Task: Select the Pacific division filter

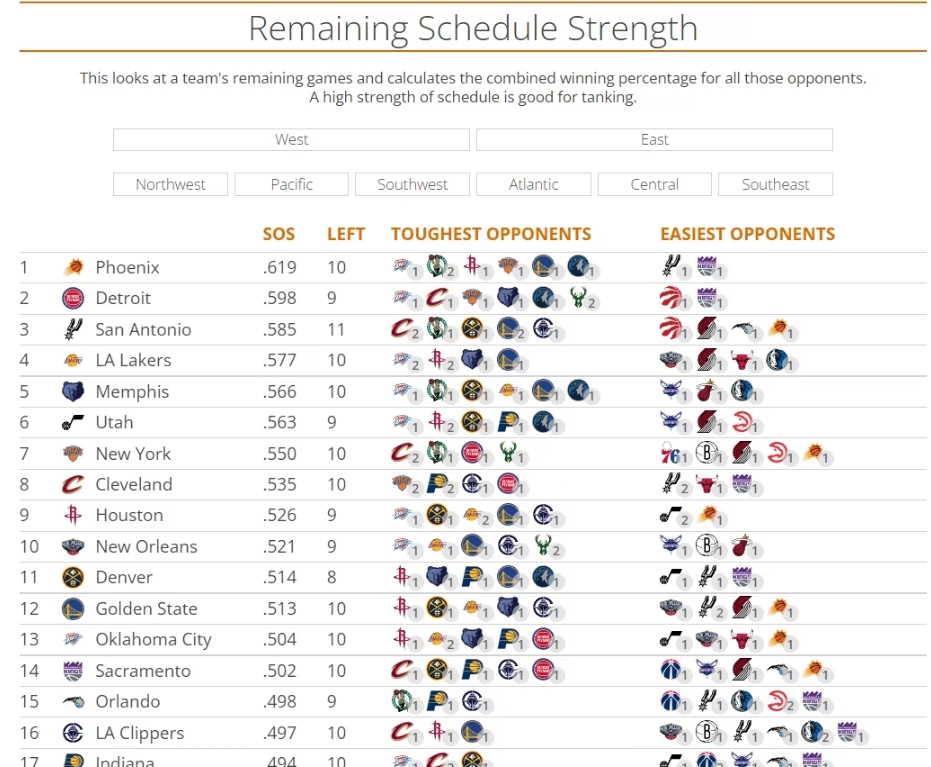Action: (291, 185)
